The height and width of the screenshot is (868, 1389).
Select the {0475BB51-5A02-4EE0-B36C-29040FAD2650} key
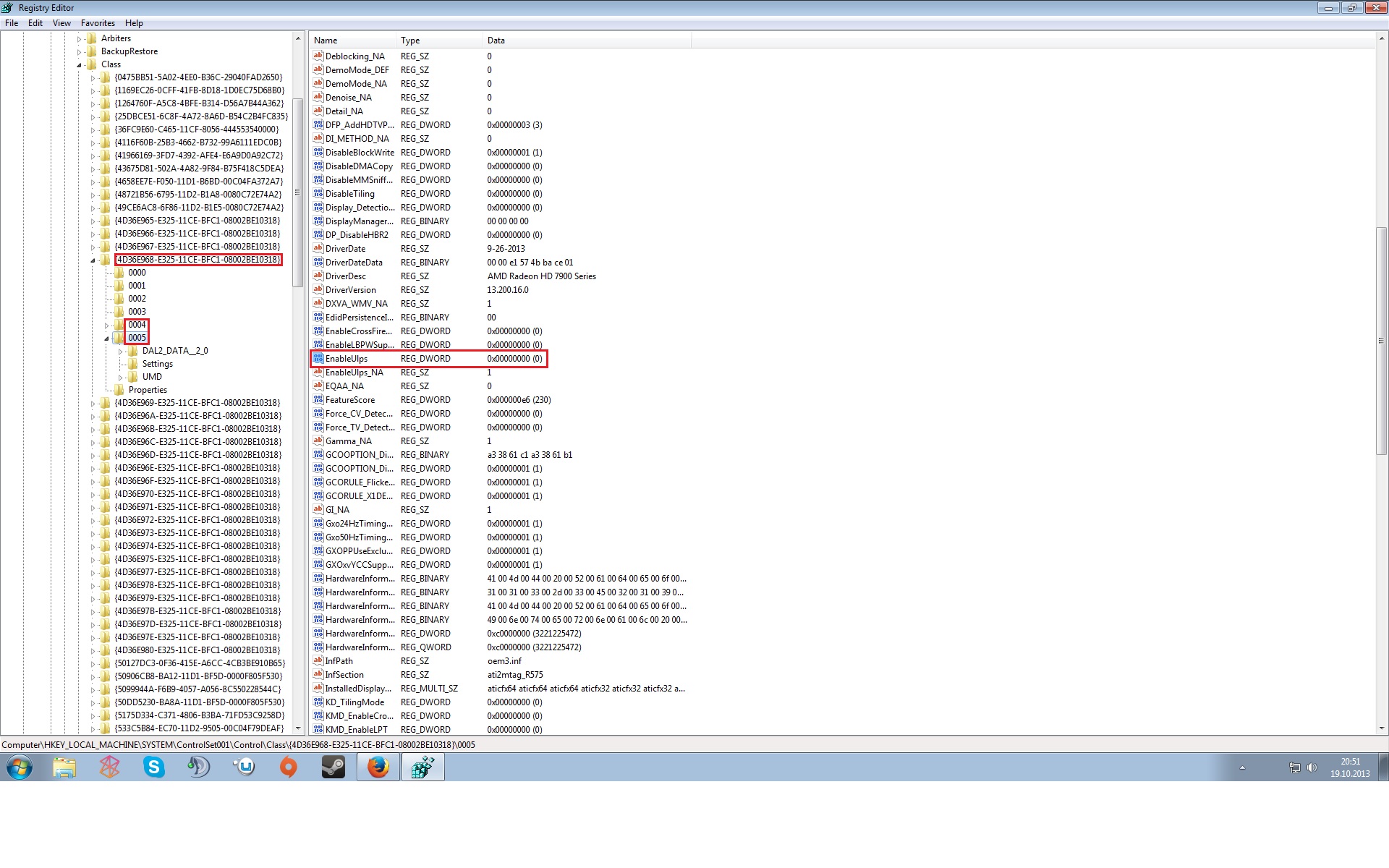coord(198,77)
